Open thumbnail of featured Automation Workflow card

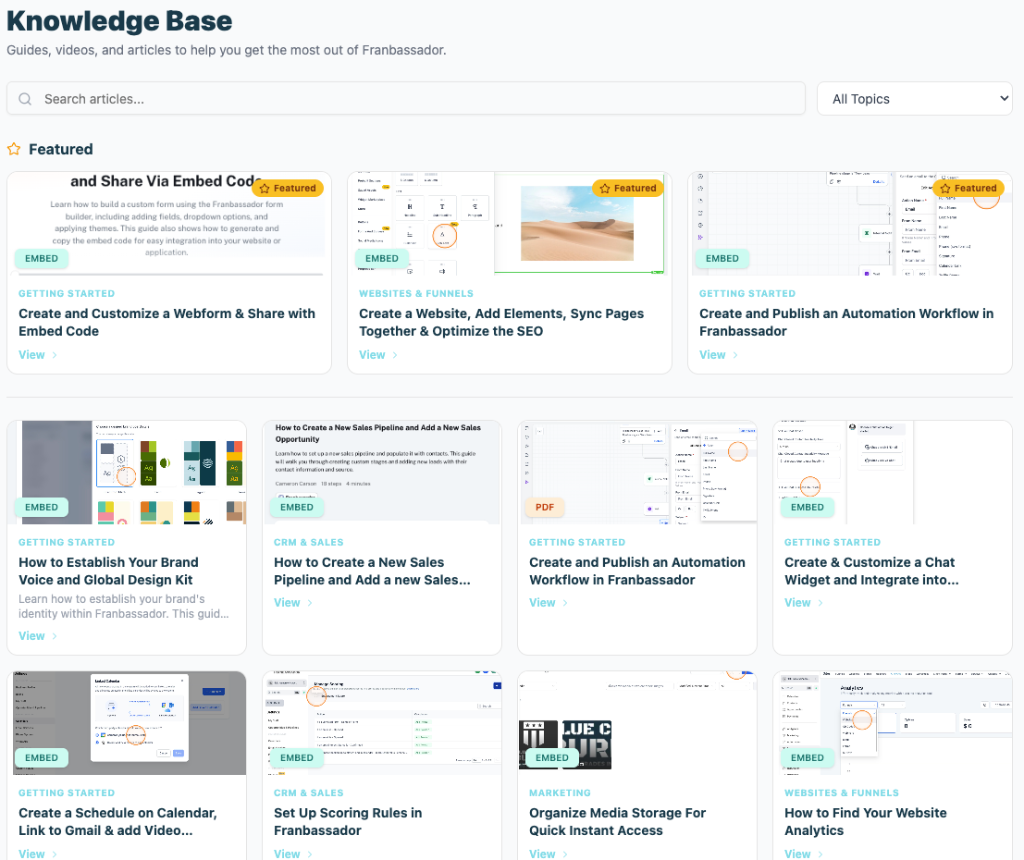[x=850, y=223]
